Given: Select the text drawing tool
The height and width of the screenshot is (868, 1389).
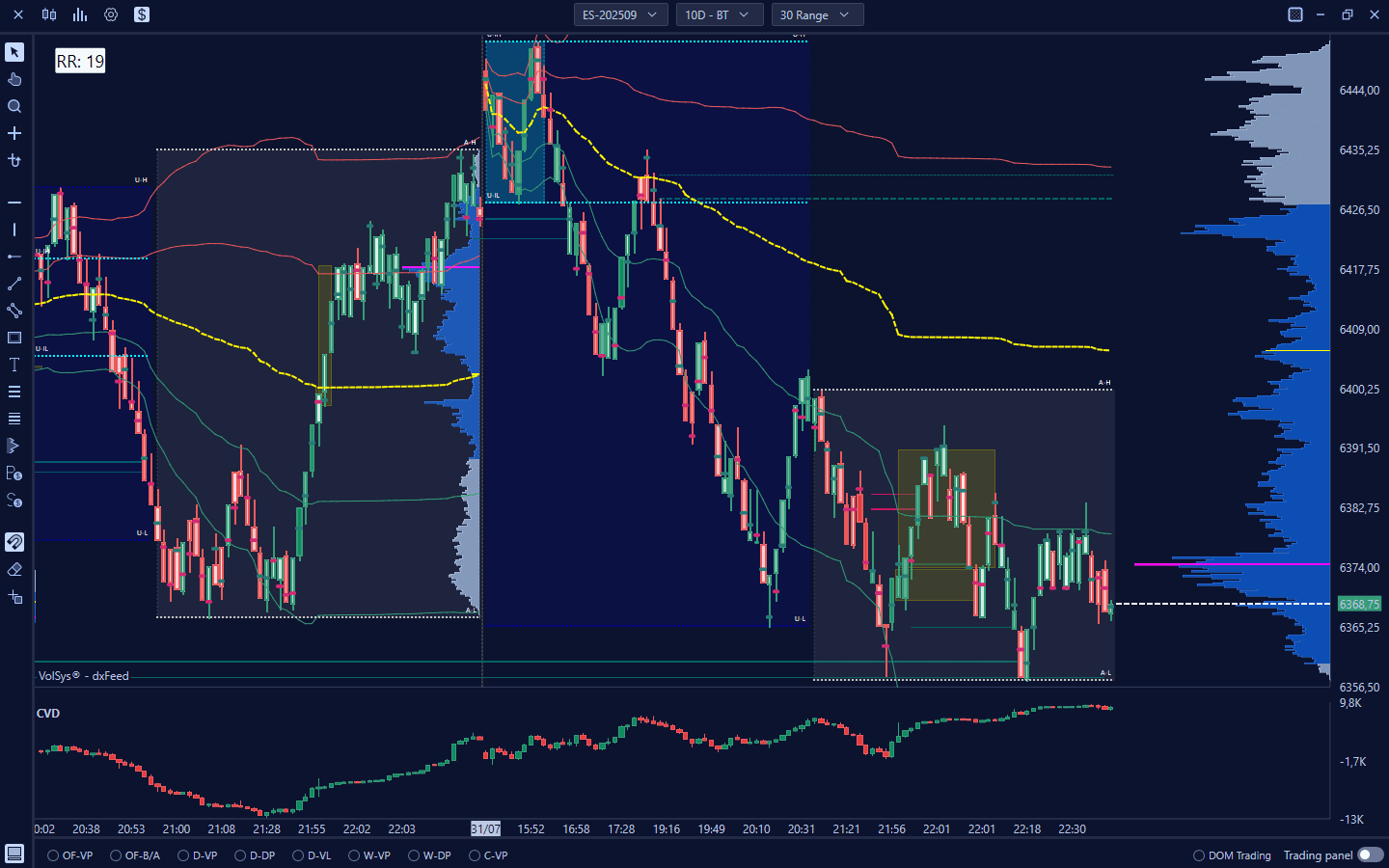Looking at the screenshot, I should [14, 365].
